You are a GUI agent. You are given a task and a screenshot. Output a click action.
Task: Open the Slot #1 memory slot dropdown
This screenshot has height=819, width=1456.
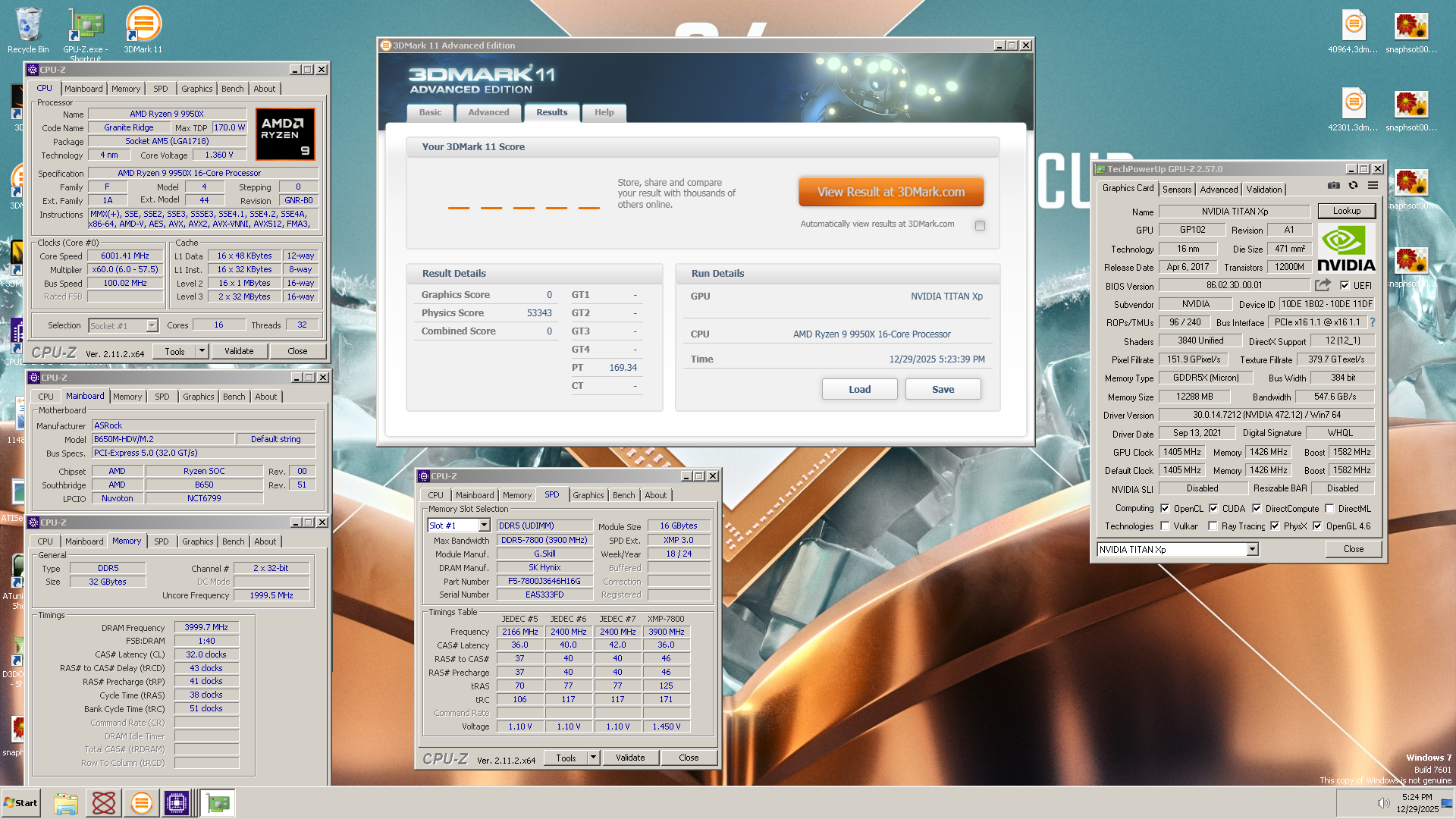pos(484,525)
